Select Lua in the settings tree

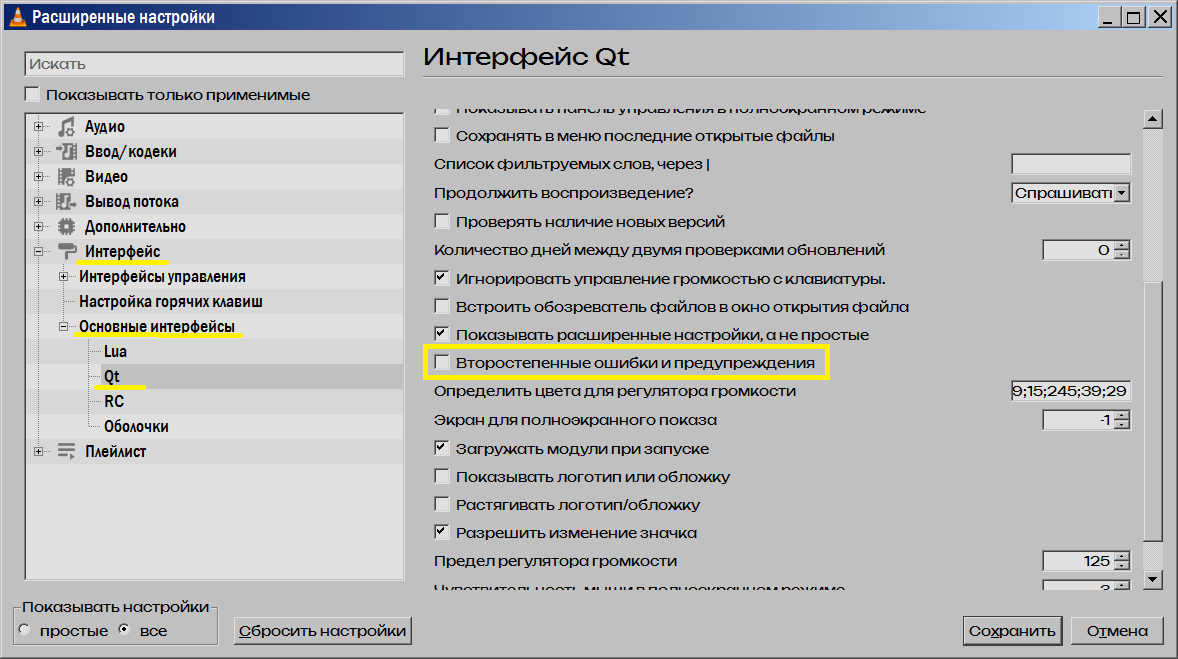(x=115, y=352)
